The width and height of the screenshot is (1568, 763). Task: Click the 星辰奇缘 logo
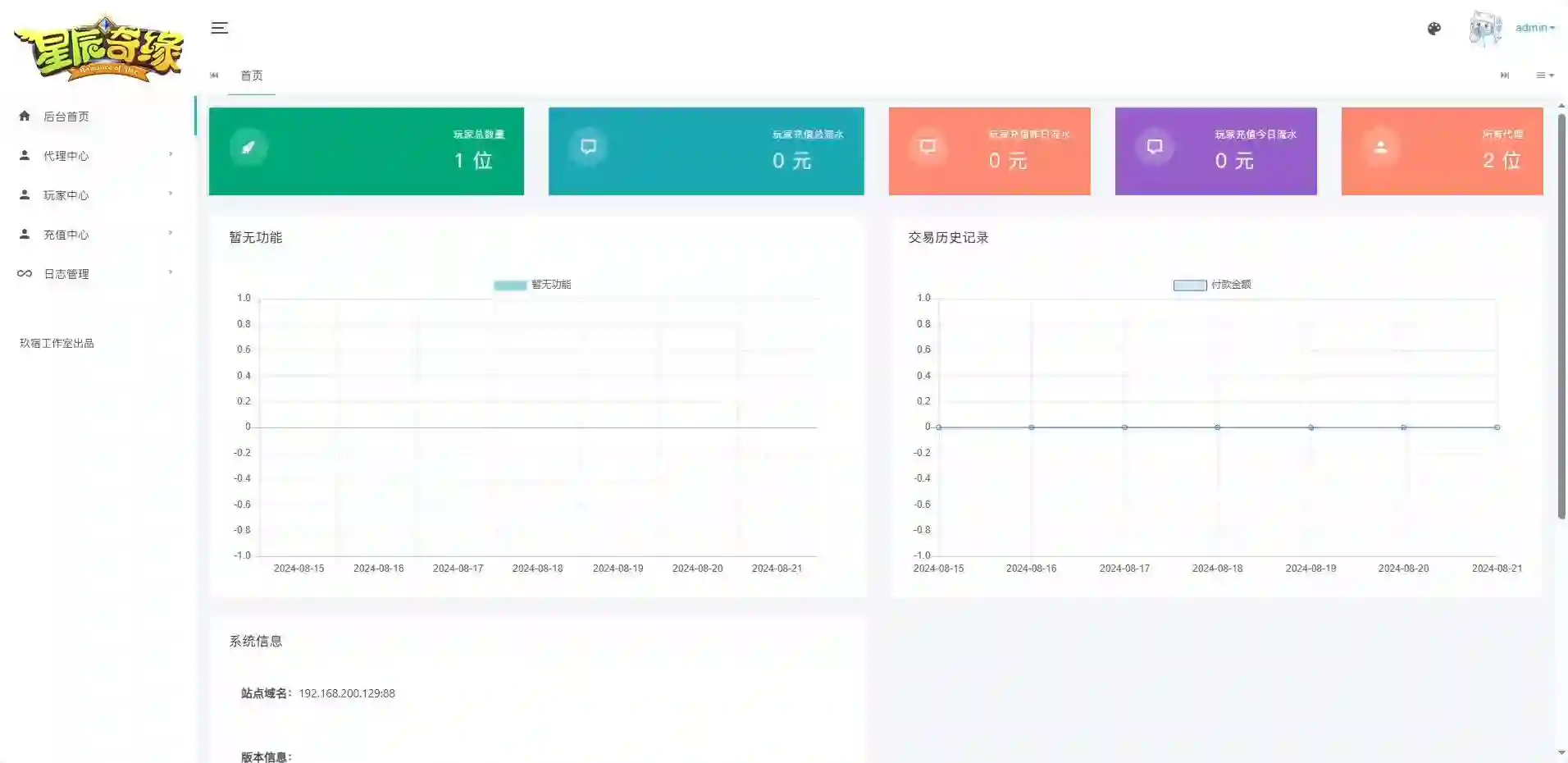(x=98, y=47)
